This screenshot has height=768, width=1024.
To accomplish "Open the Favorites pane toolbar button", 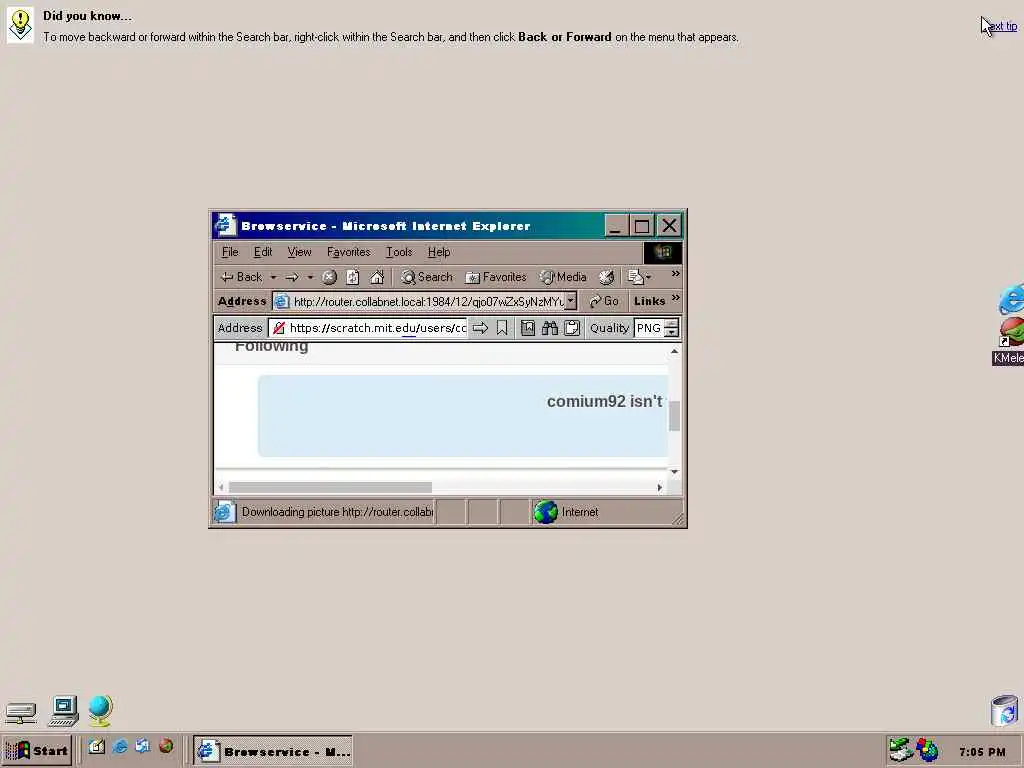I will pos(496,278).
